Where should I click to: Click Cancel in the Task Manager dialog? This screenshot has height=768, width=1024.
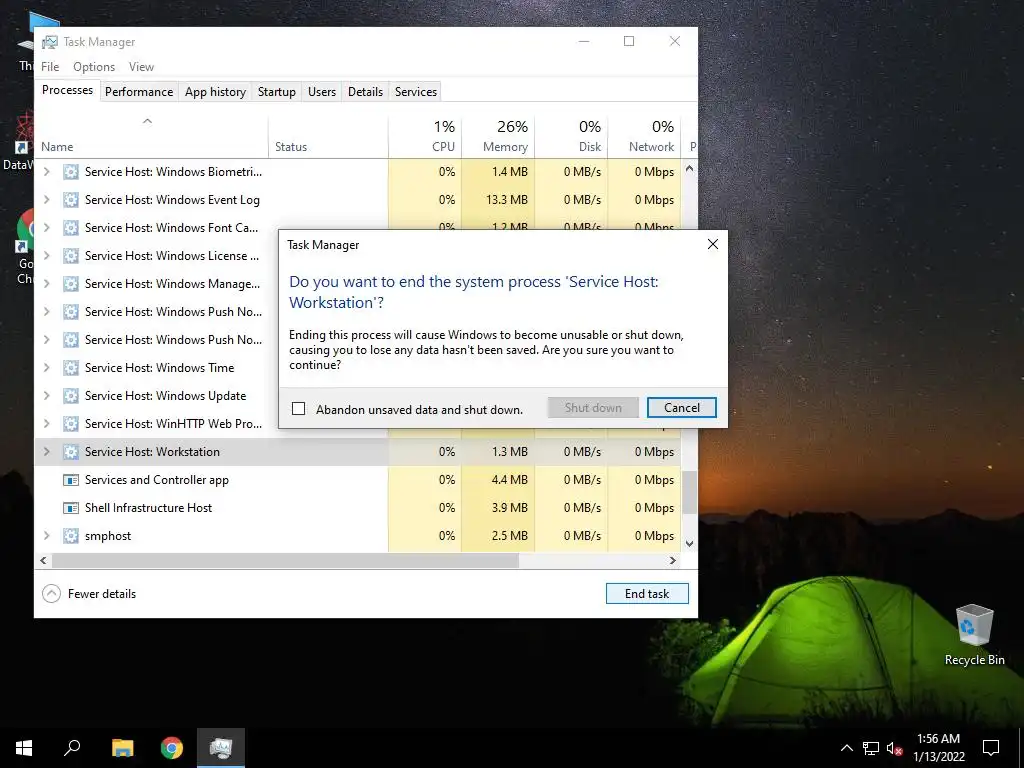[681, 408]
